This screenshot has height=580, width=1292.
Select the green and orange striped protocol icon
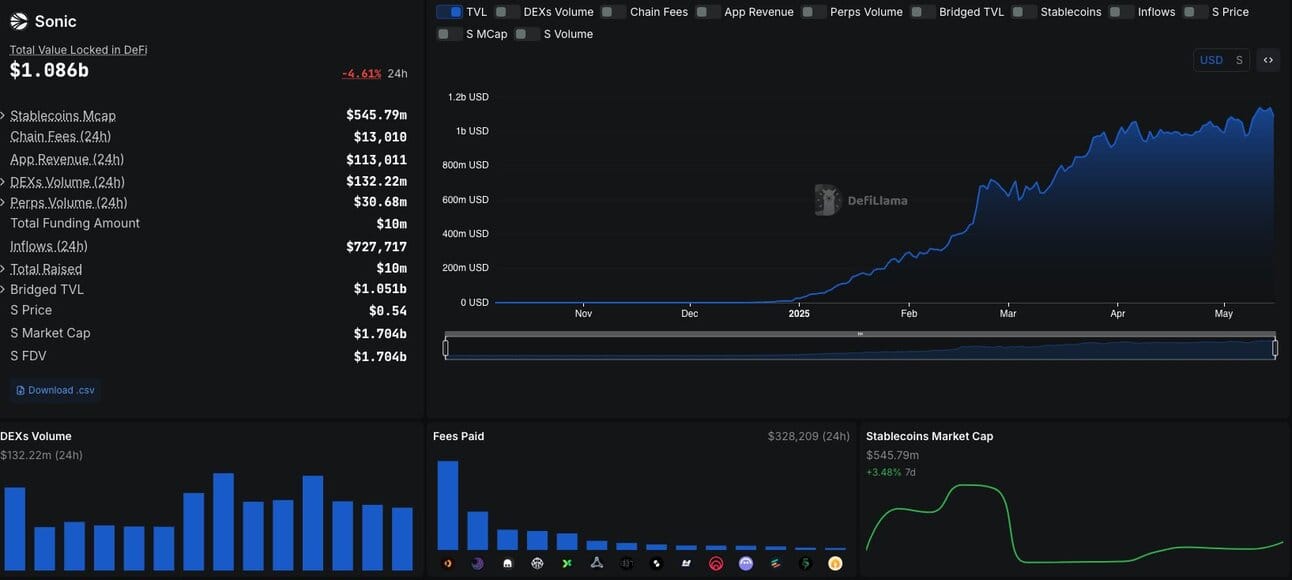pyautogui.click(x=776, y=564)
